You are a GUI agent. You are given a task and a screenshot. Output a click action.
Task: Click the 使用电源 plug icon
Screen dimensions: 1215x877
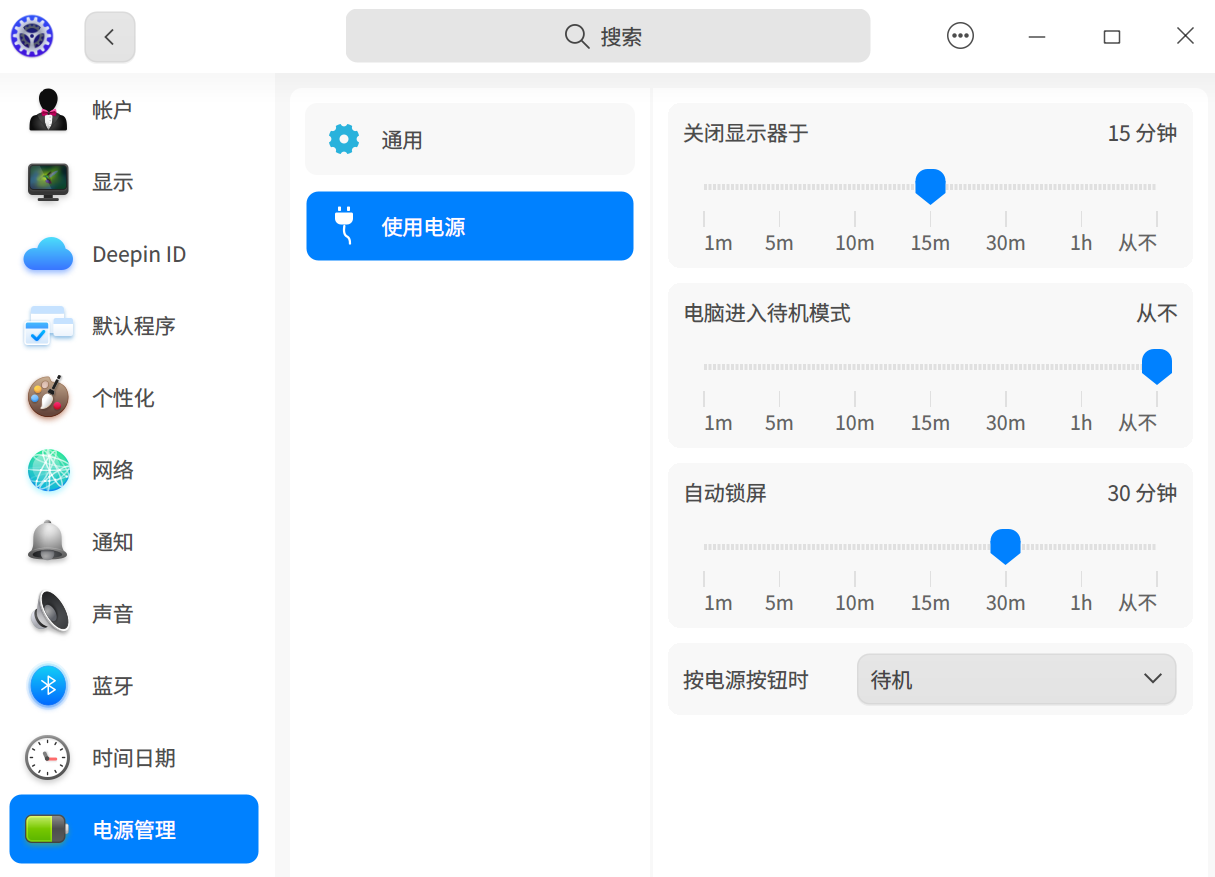pos(344,226)
